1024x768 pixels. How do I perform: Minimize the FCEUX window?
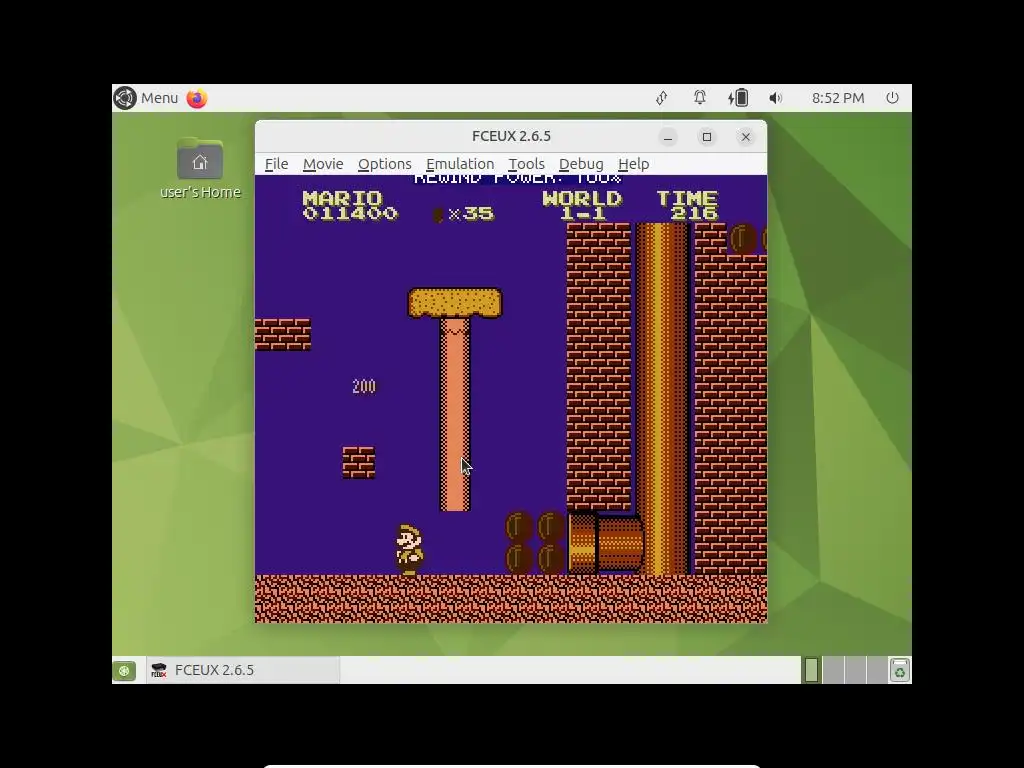point(667,137)
